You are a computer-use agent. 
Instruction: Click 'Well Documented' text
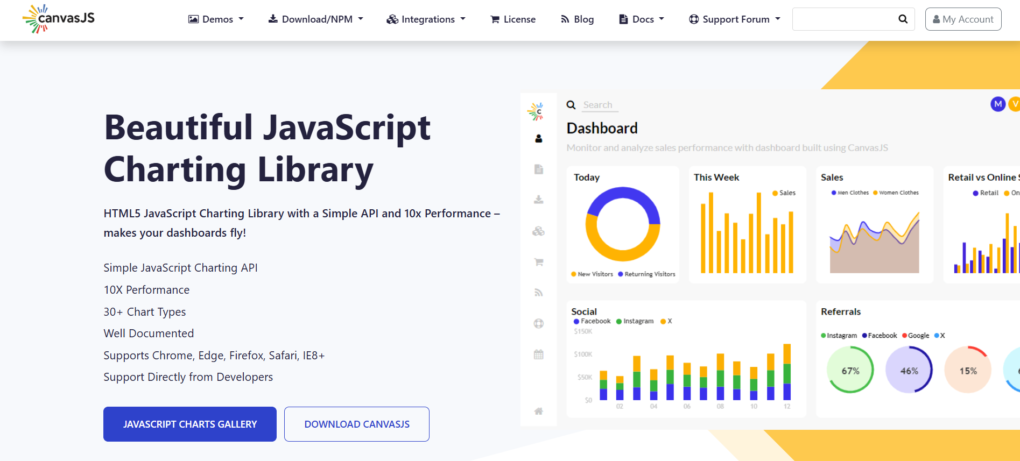click(x=148, y=334)
